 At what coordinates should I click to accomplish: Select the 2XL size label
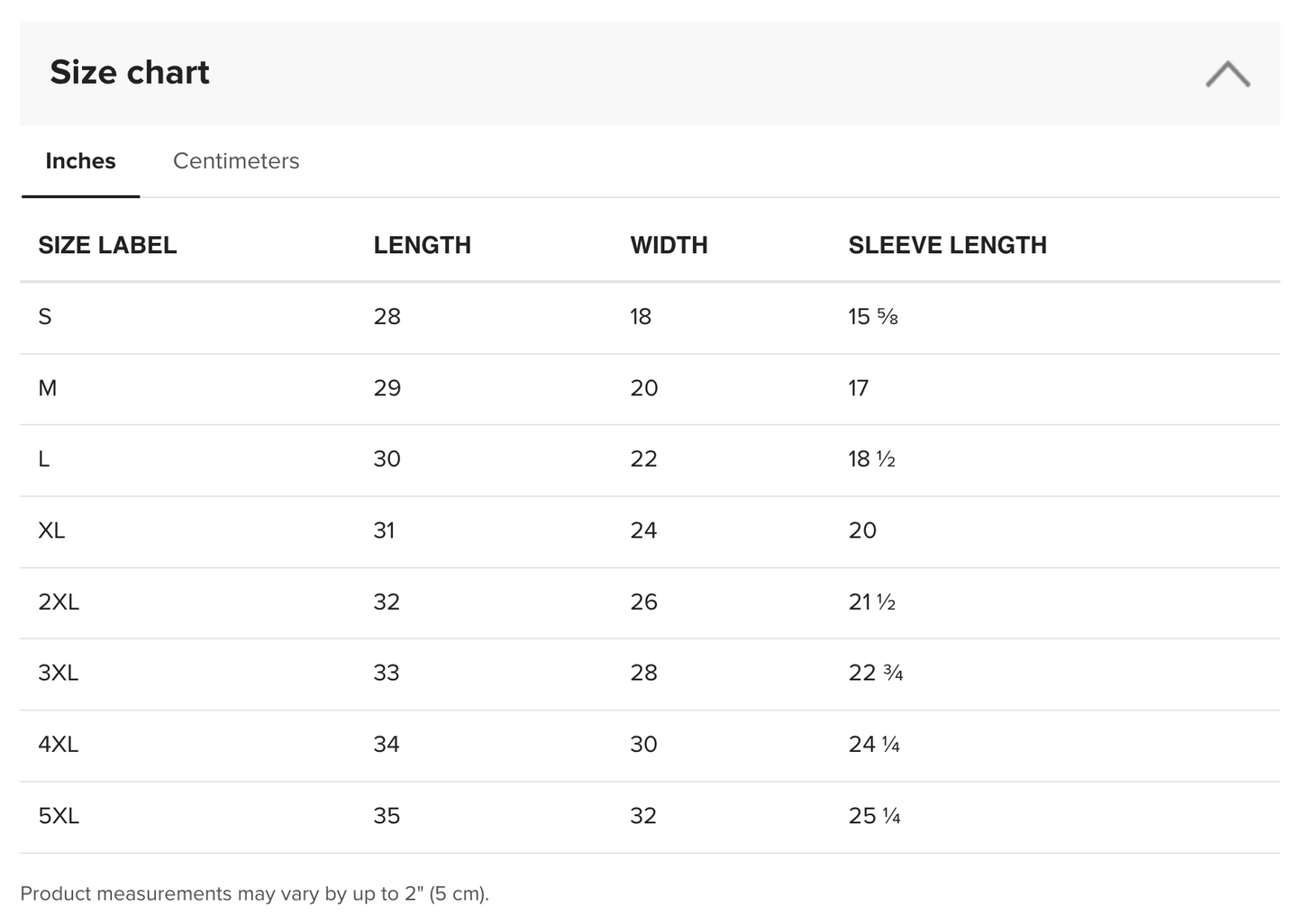[x=59, y=602]
